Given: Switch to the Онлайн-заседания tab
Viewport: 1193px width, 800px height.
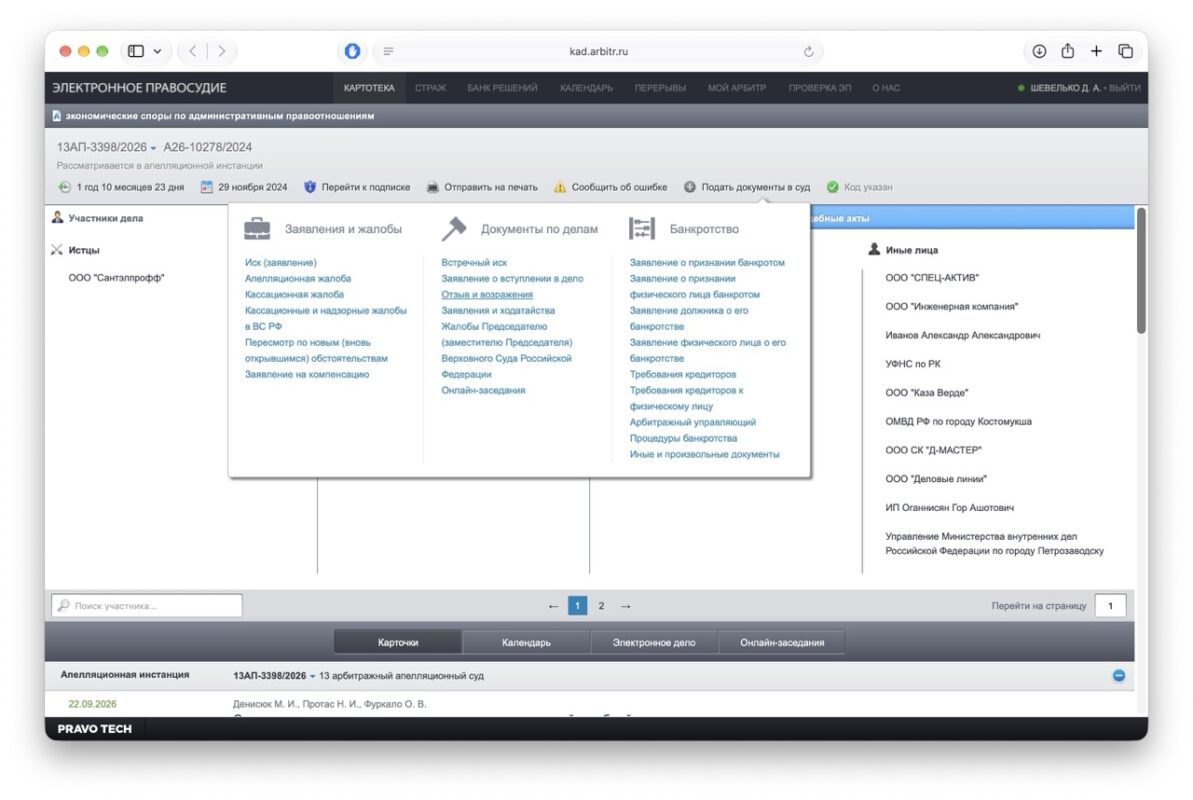Looking at the screenshot, I should (781, 642).
